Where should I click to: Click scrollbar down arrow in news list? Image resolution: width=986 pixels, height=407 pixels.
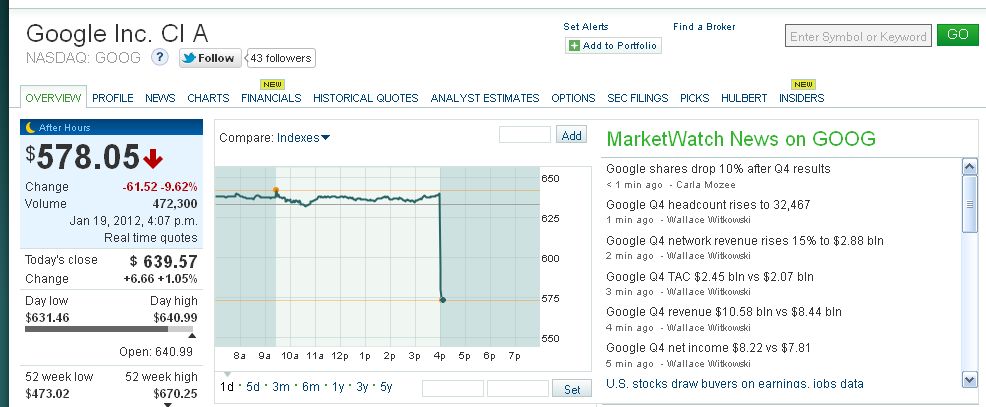pos(968,379)
